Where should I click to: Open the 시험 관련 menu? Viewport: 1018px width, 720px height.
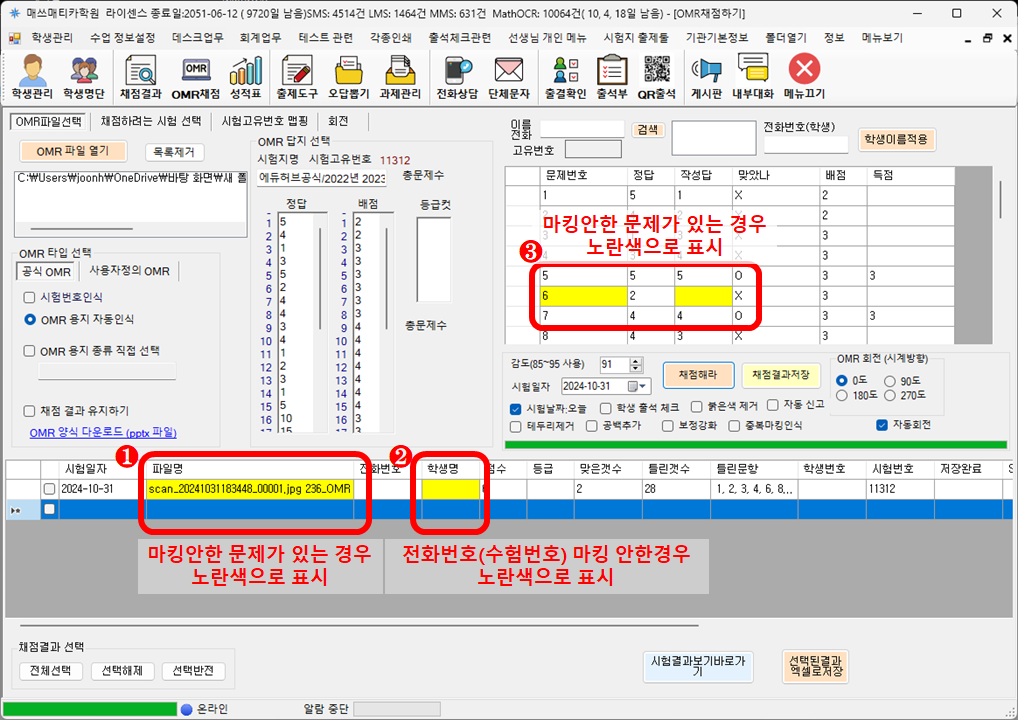click(x=325, y=37)
